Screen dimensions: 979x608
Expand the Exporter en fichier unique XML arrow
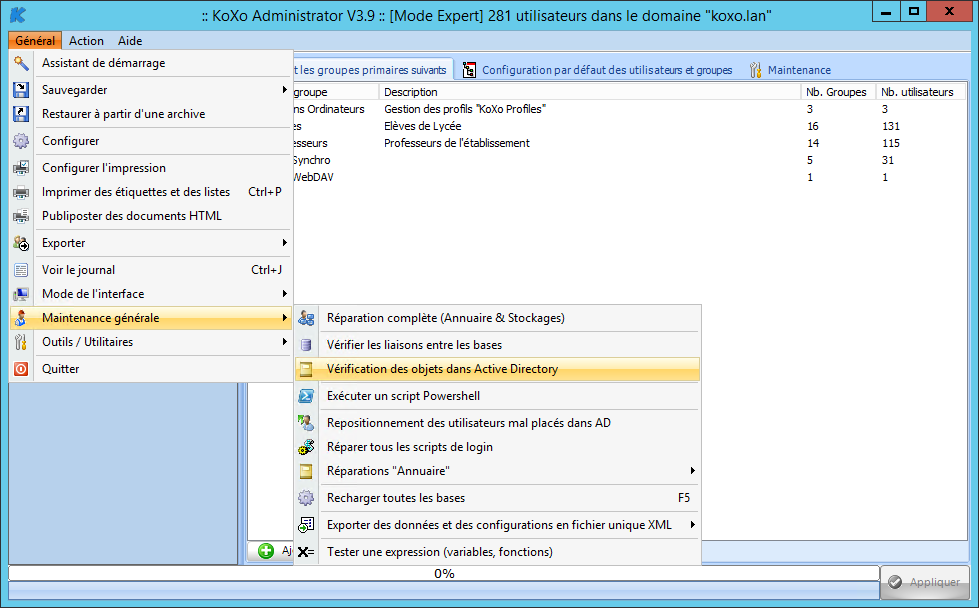tap(692, 525)
